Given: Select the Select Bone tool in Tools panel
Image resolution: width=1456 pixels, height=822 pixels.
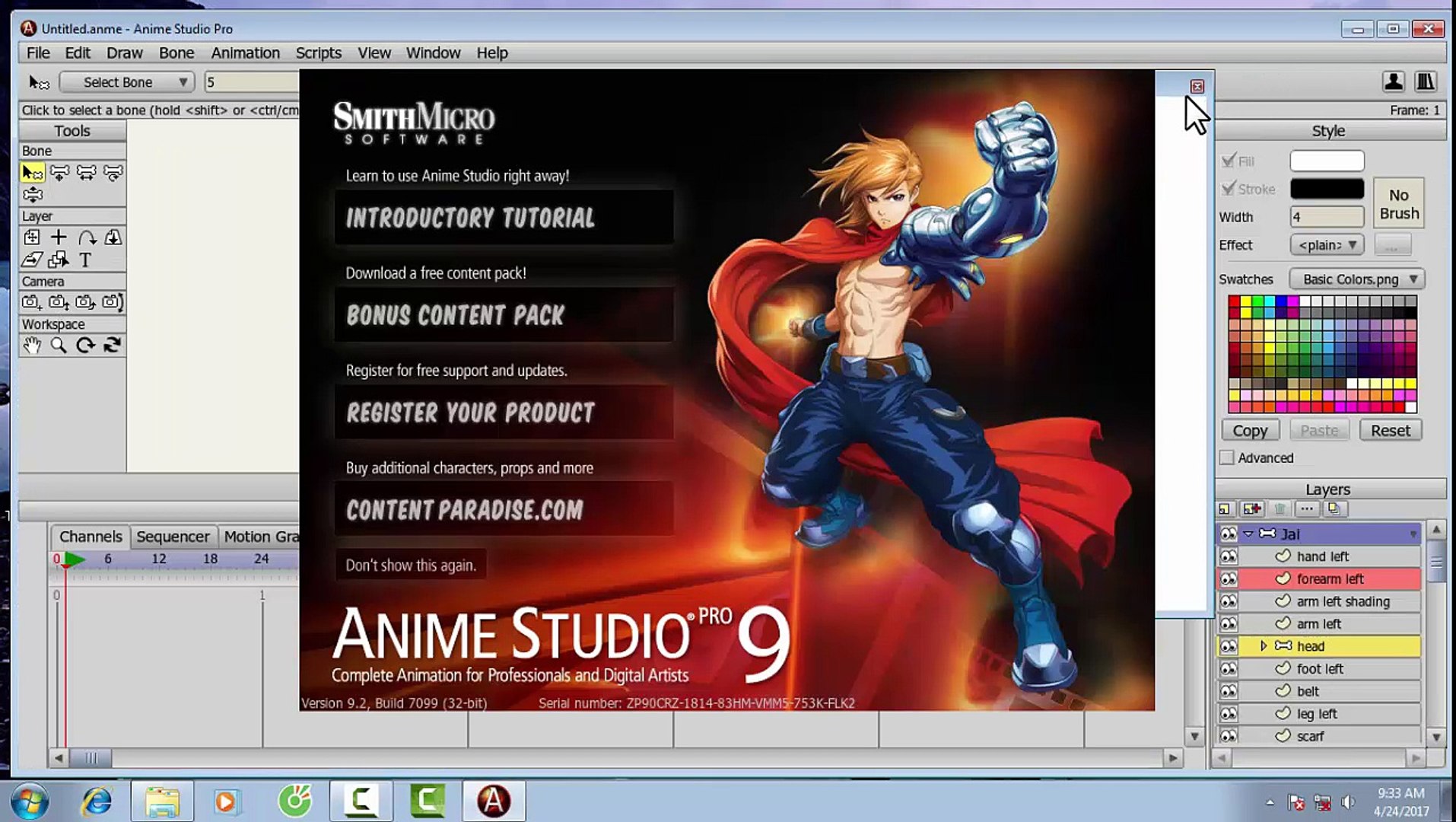Looking at the screenshot, I should (33, 173).
